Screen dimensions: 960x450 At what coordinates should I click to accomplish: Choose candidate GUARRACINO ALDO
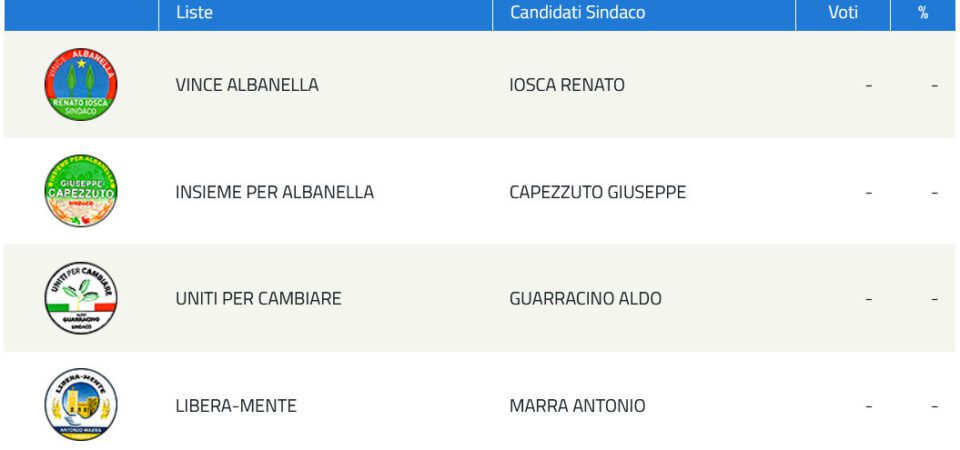coord(585,299)
